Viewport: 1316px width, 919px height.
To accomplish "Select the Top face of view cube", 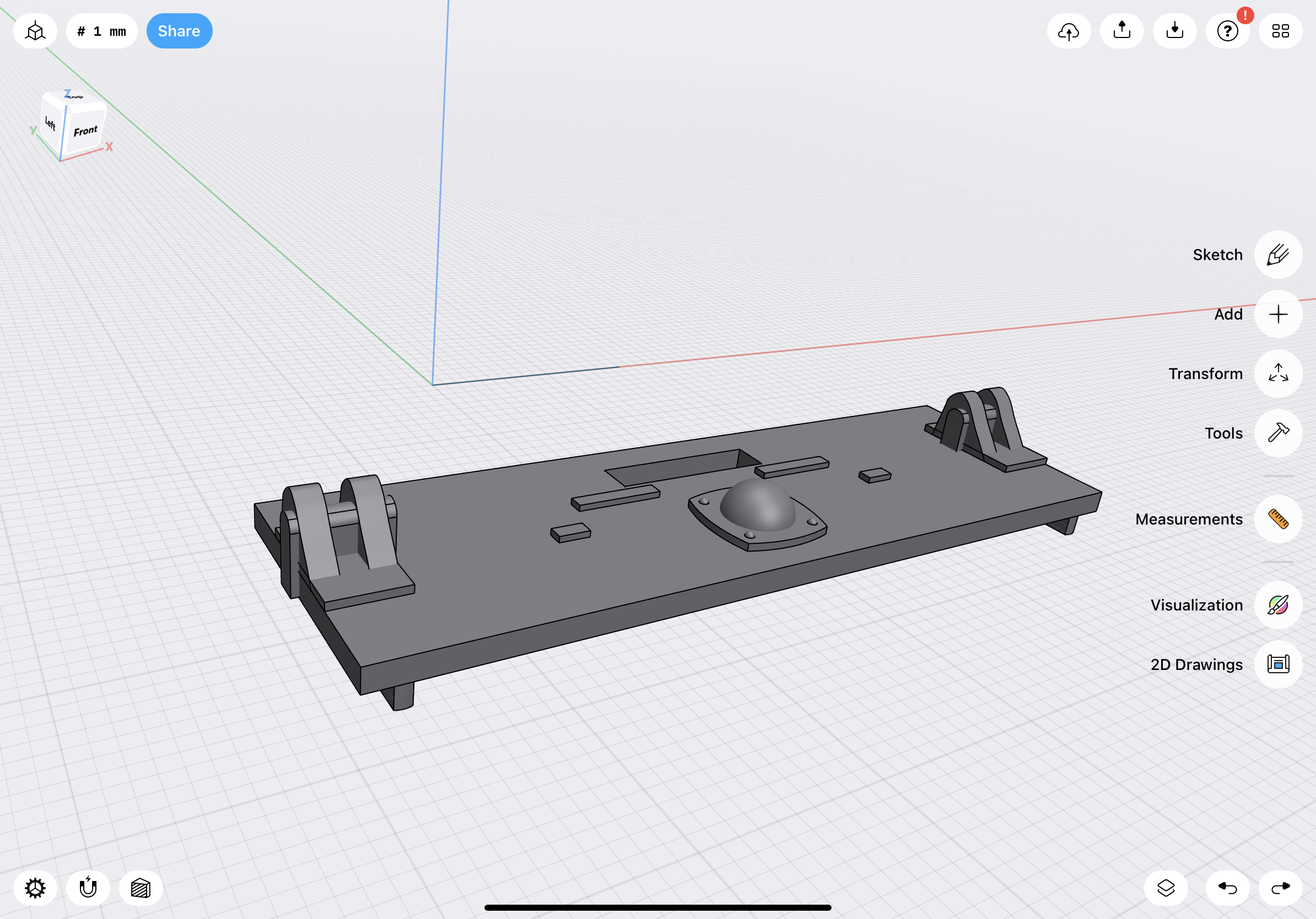I will (75, 98).
